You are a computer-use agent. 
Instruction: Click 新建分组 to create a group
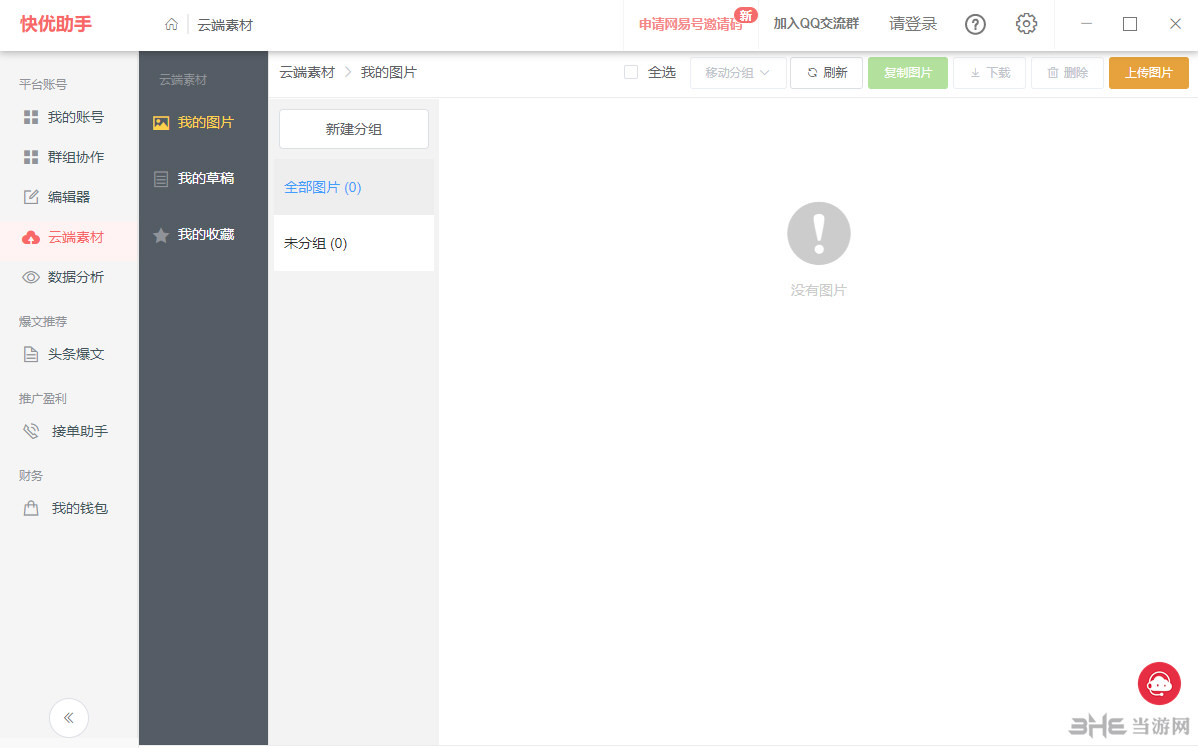(353, 128)
